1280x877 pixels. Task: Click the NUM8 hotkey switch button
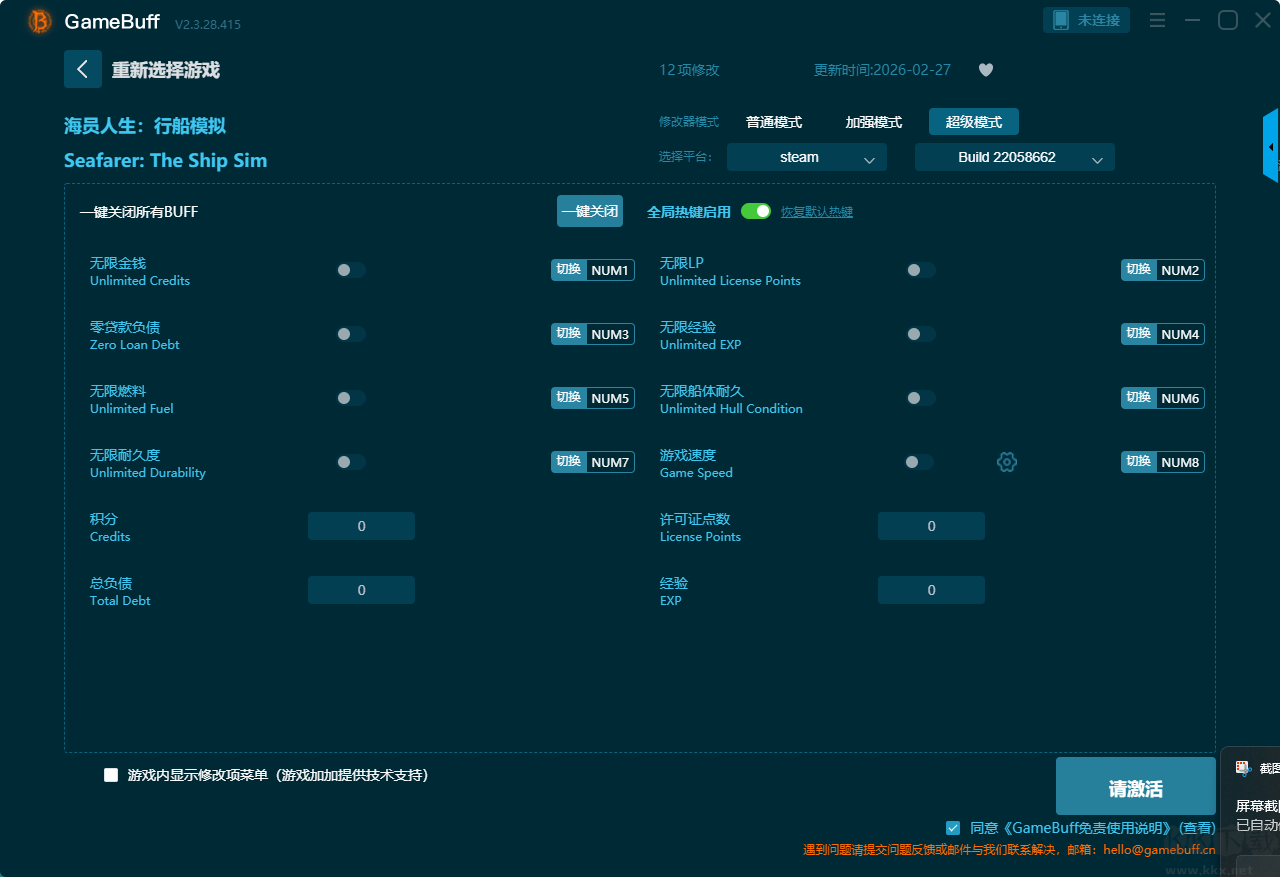tap(1163, 462)
